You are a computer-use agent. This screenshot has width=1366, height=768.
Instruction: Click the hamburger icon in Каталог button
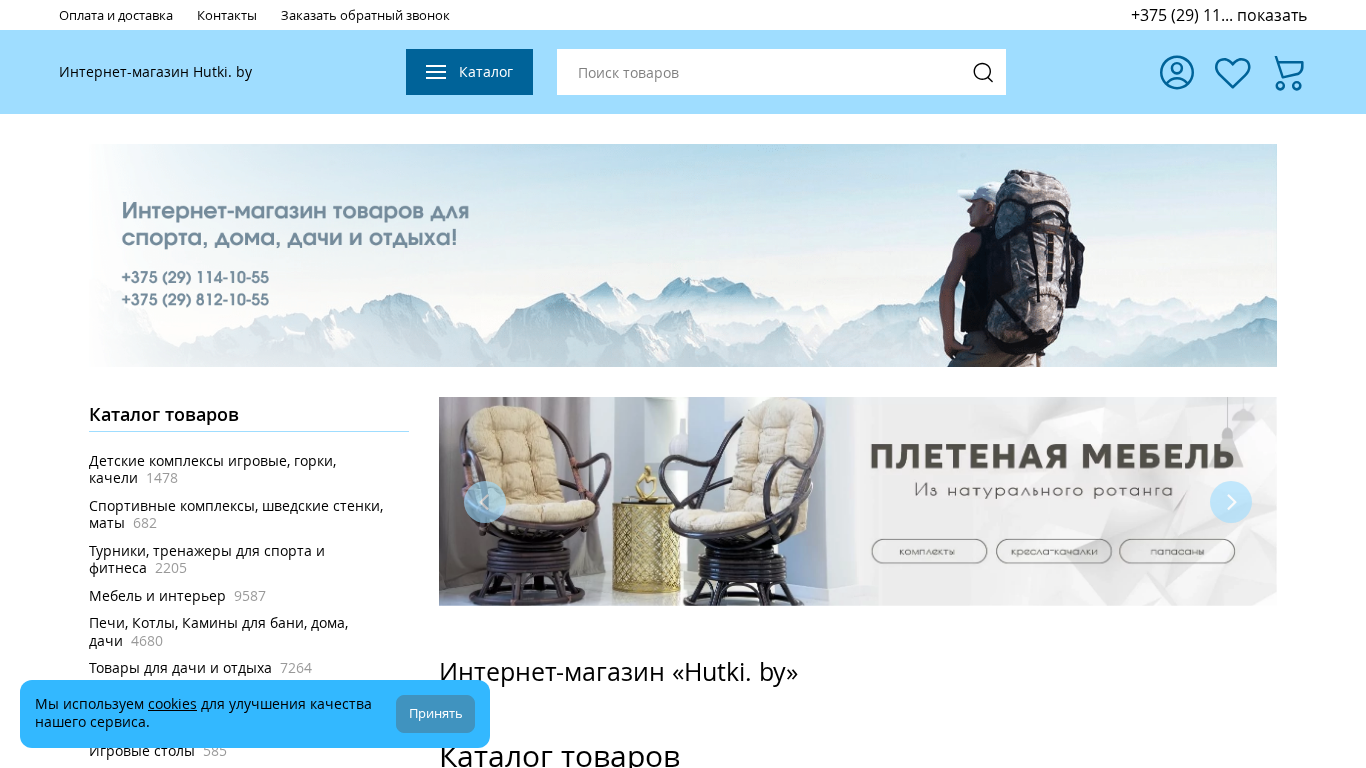click(x=436, y=72)
